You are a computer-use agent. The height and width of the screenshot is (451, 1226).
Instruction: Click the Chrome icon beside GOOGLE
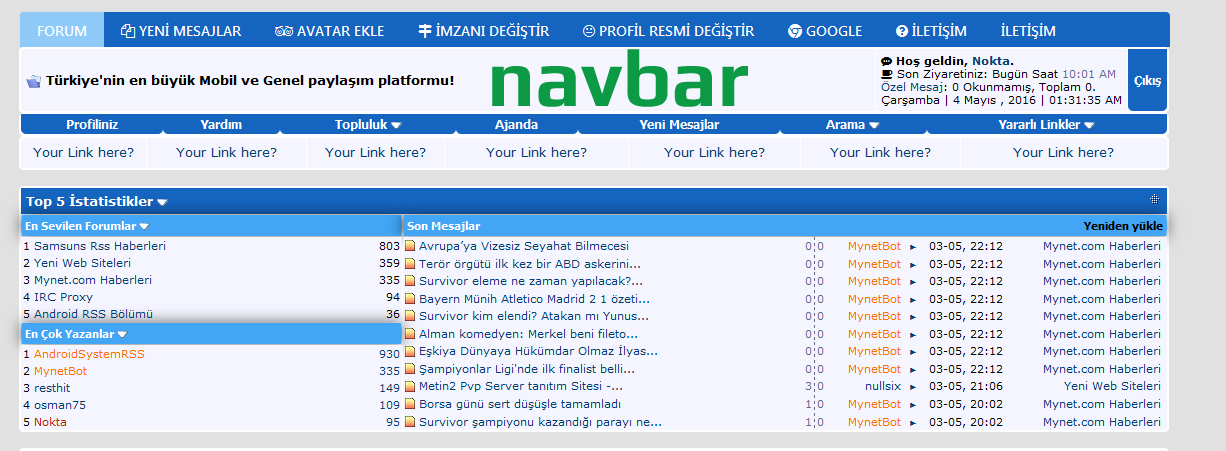[795, 31]
